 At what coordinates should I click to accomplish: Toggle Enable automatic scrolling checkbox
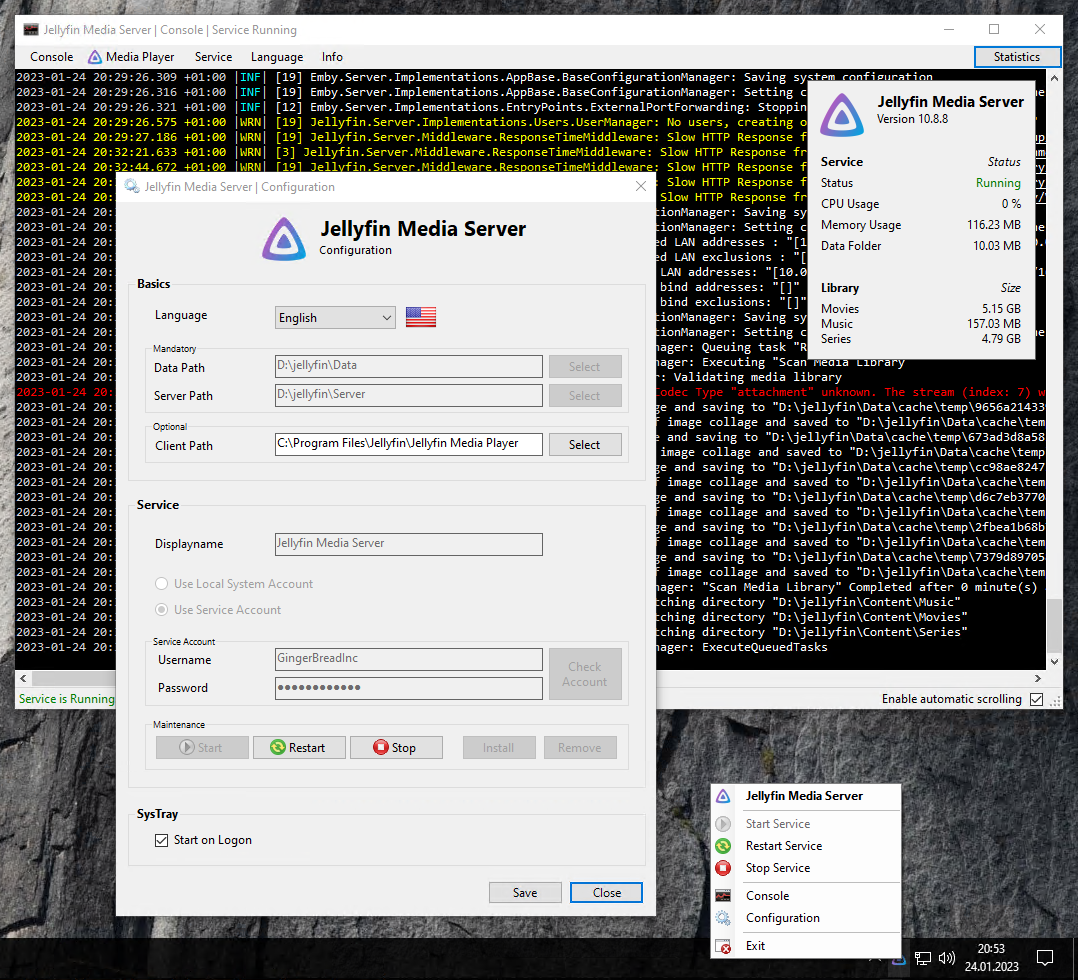1037,699
